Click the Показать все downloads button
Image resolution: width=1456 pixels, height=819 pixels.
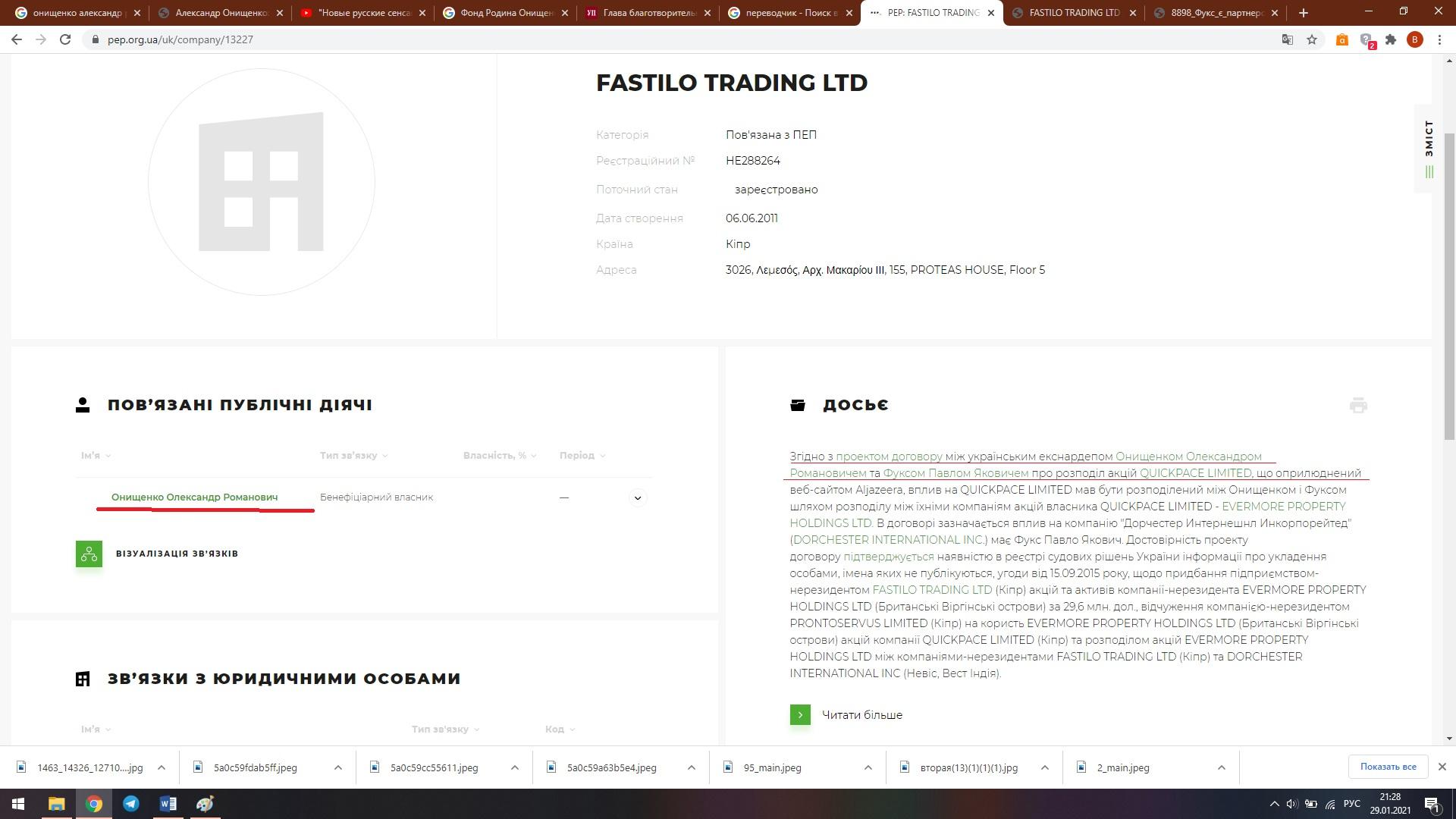(1388, 767)
